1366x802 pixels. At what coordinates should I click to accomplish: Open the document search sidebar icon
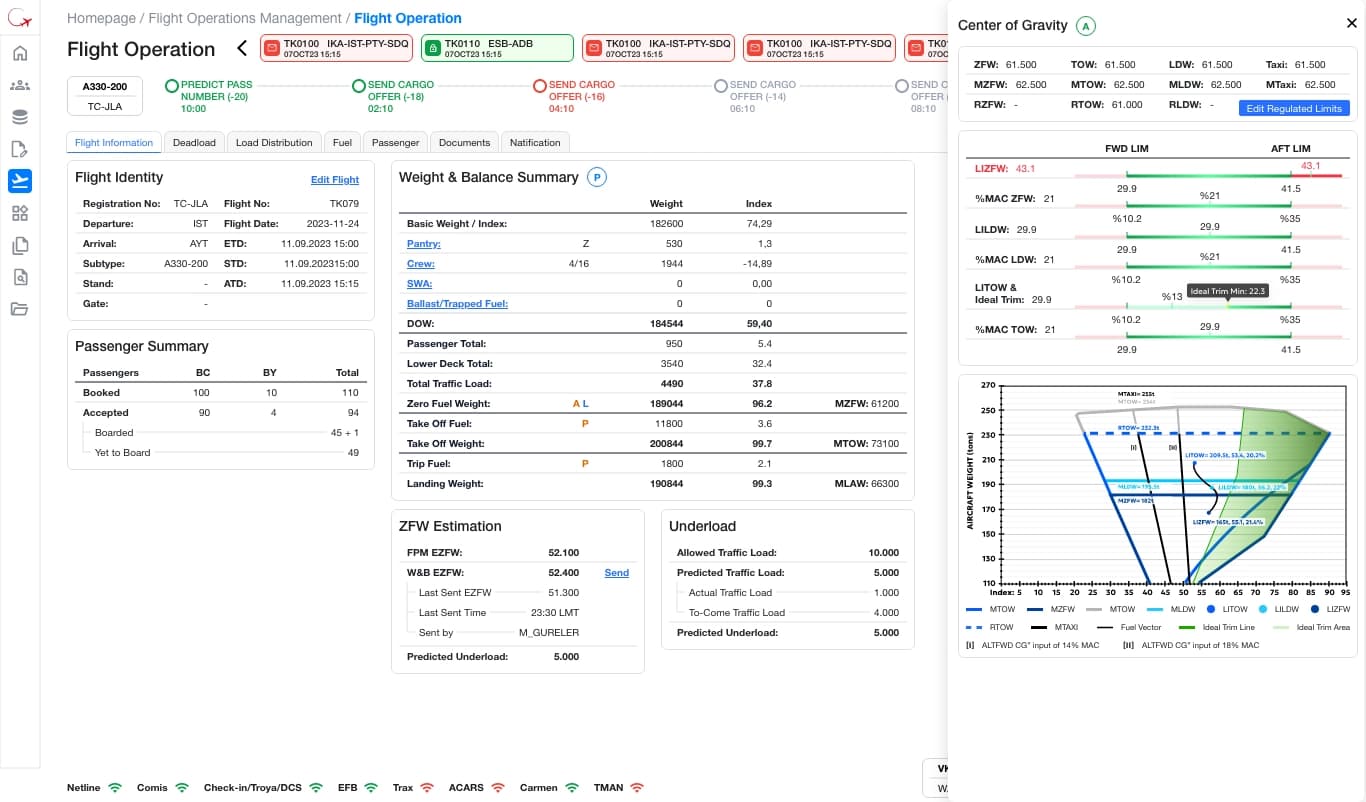[x=20, y=277]
